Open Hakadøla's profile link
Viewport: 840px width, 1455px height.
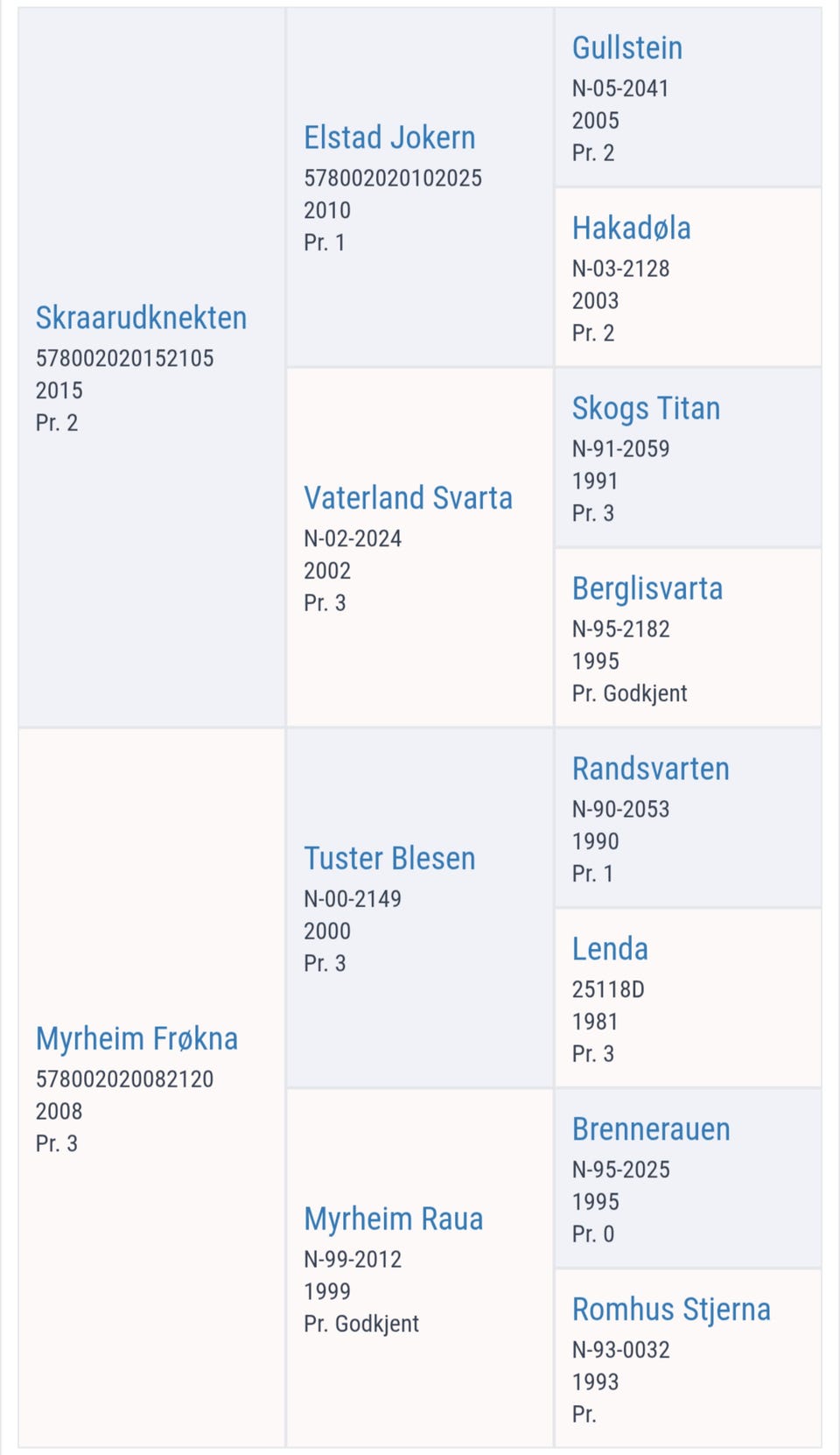point(631,228)
